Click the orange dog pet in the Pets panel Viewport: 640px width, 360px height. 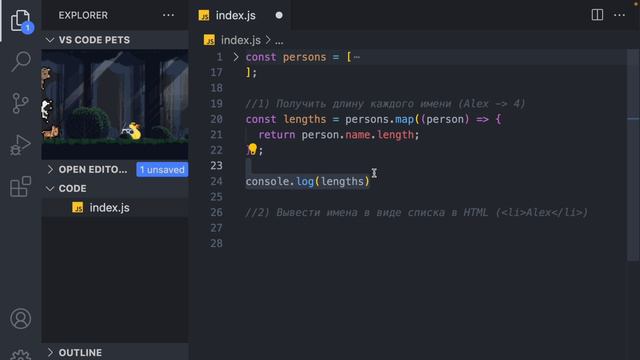click(x=51, y=133)
